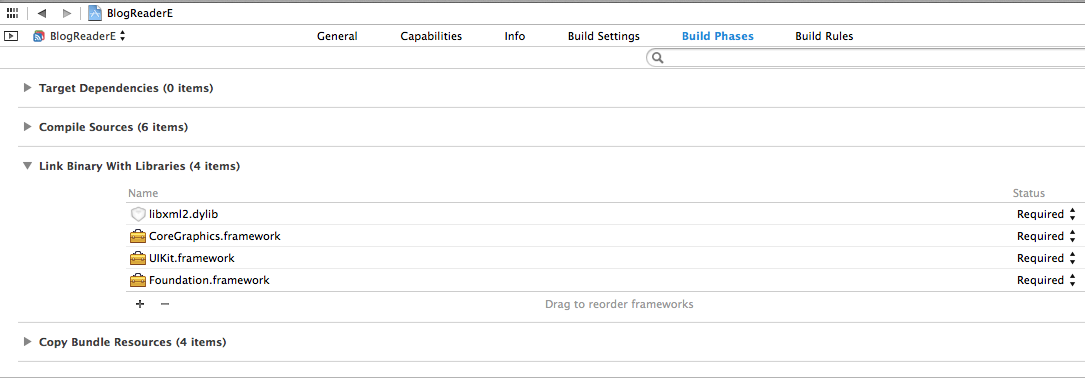This screenshot has width=1085, height=378.
Task: Toggle the project and targets list sidebar
Action: [11, 36]
